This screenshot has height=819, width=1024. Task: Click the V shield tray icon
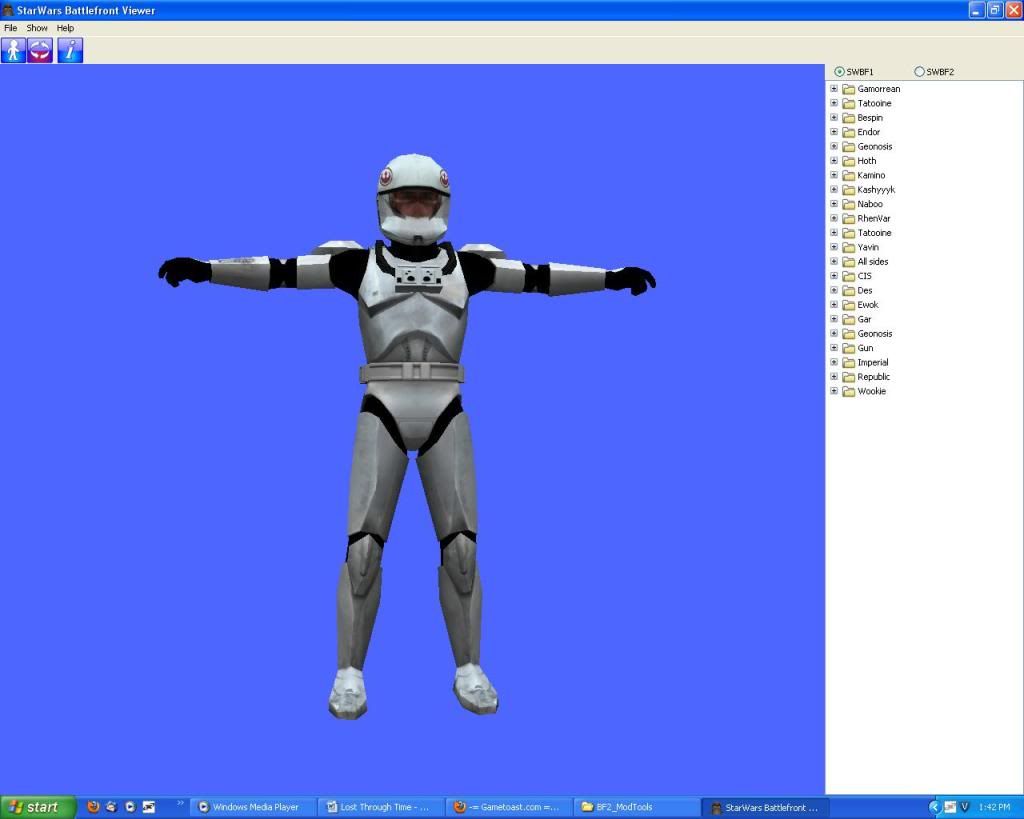click(x=965, y=807)
